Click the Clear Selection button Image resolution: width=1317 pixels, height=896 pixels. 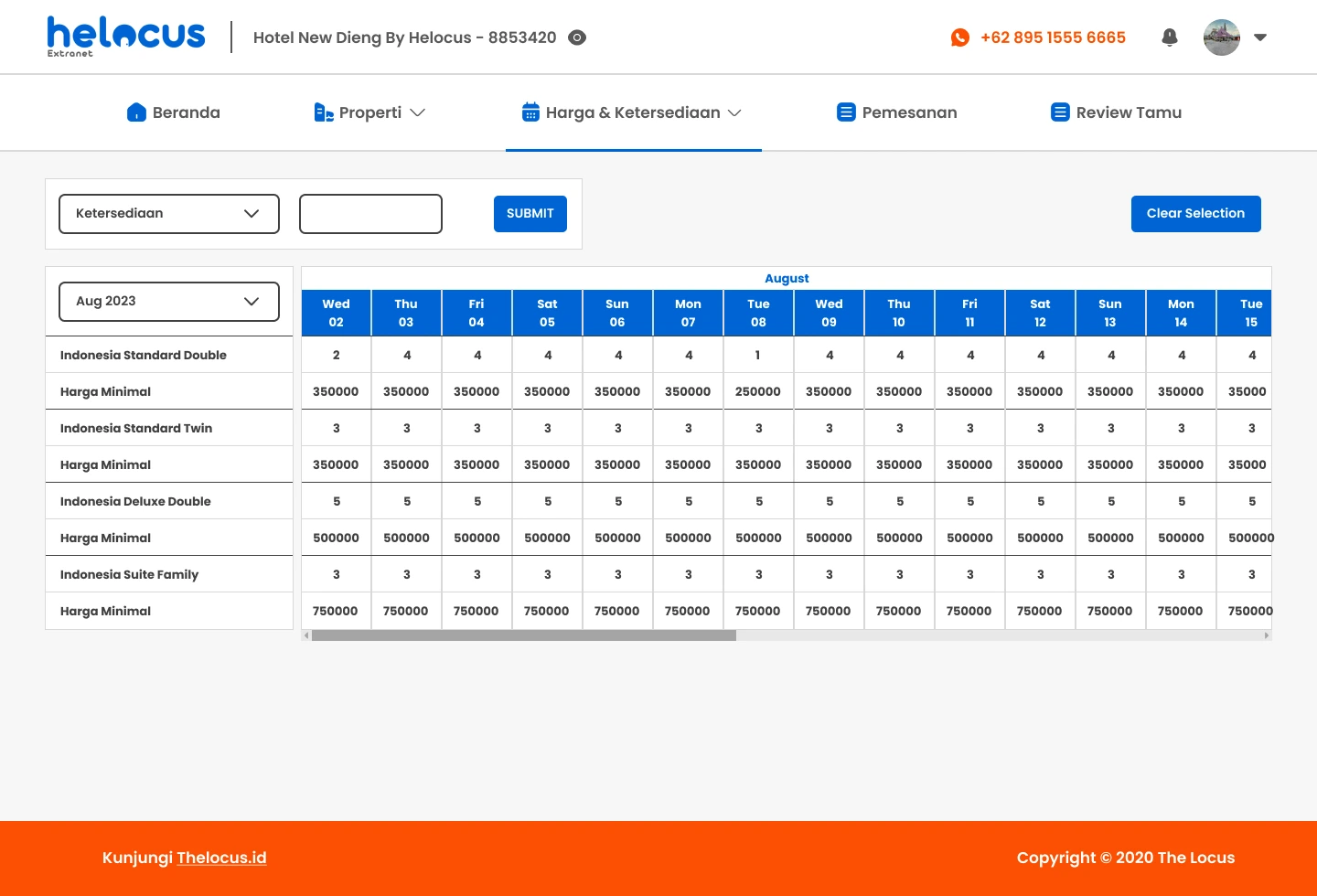click(x=1195, y=214)
